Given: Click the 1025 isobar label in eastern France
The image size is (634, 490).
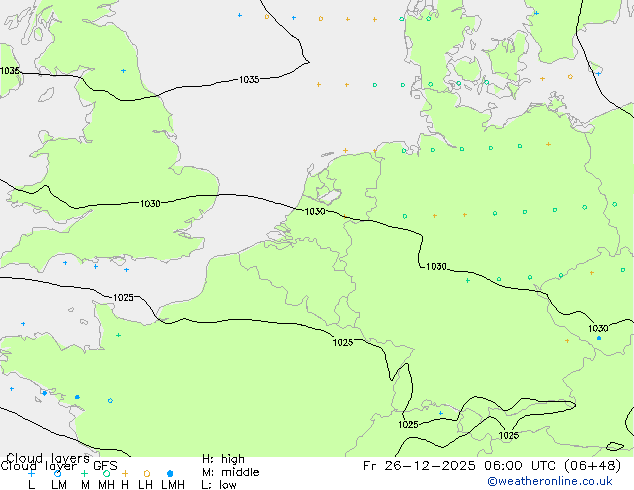Looking at the screenshot, I should [x=343, y=342].
